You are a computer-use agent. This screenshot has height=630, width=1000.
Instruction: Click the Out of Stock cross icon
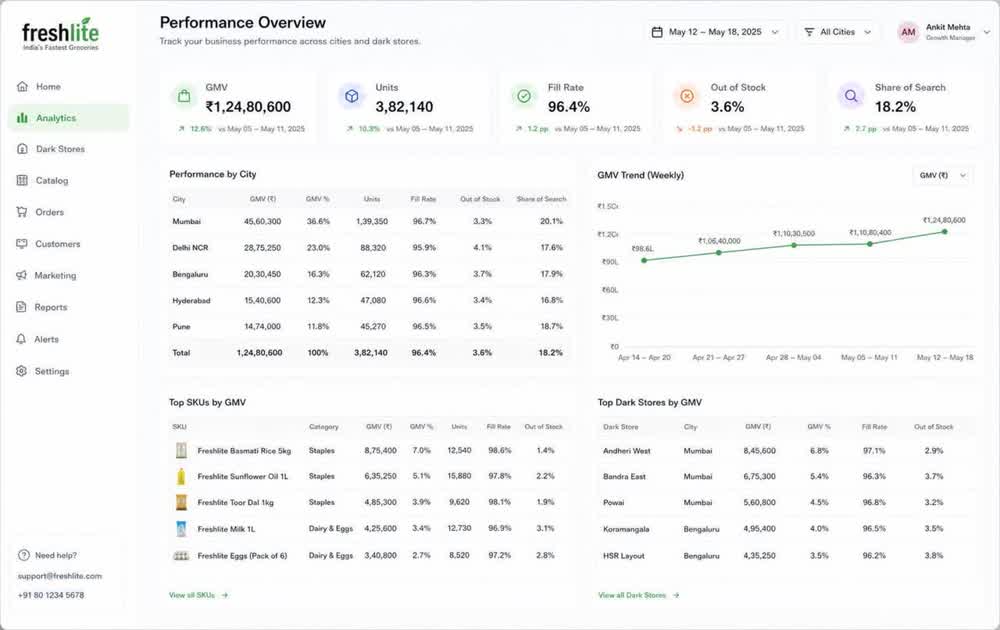[687, 96]
